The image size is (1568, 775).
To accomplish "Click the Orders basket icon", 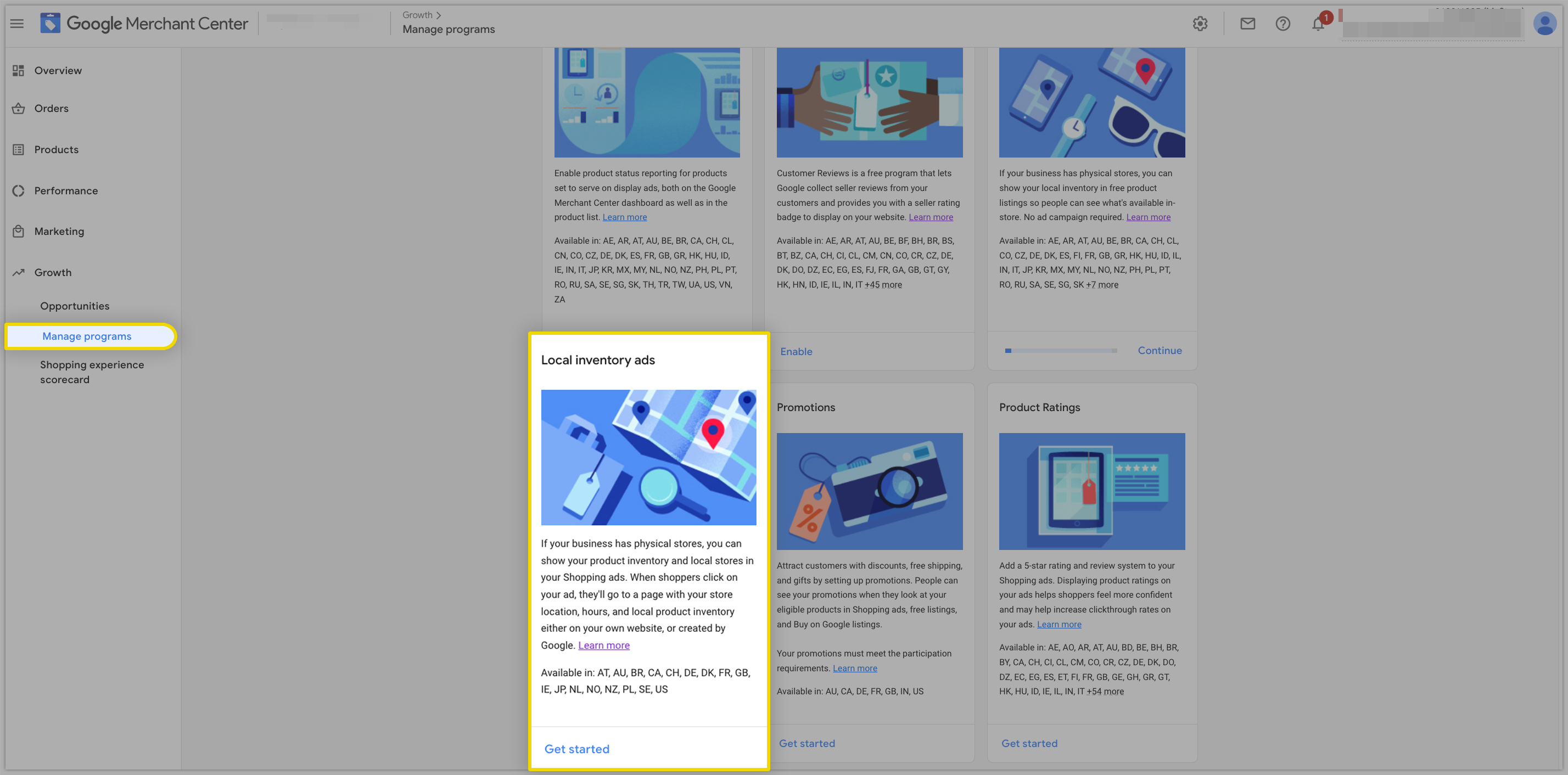I will 18,108.
